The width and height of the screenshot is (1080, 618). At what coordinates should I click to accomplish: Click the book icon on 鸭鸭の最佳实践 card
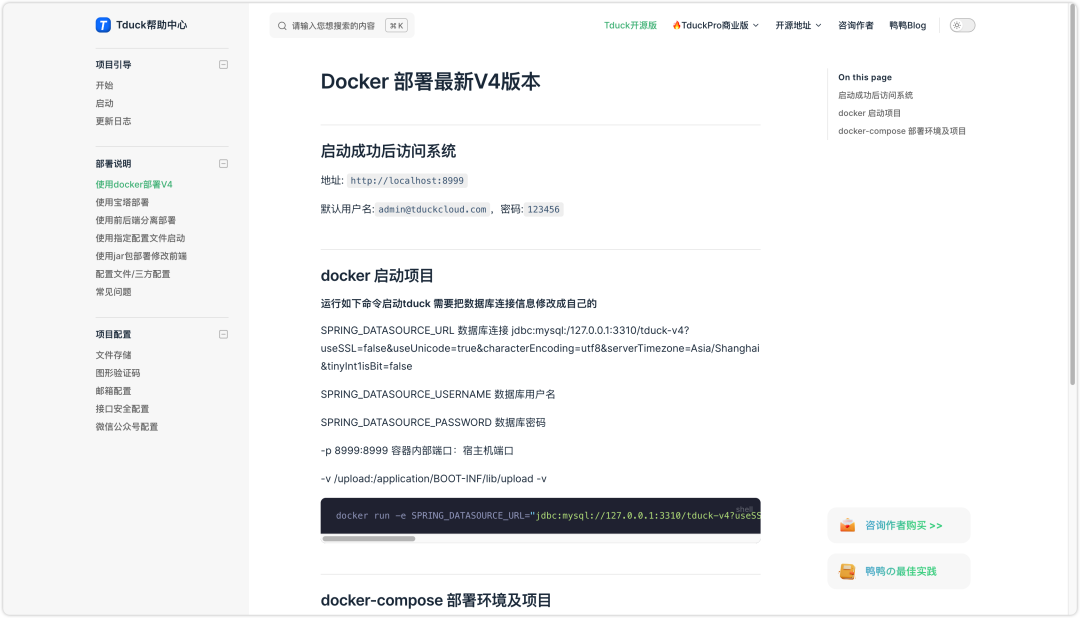coord(847,572)
